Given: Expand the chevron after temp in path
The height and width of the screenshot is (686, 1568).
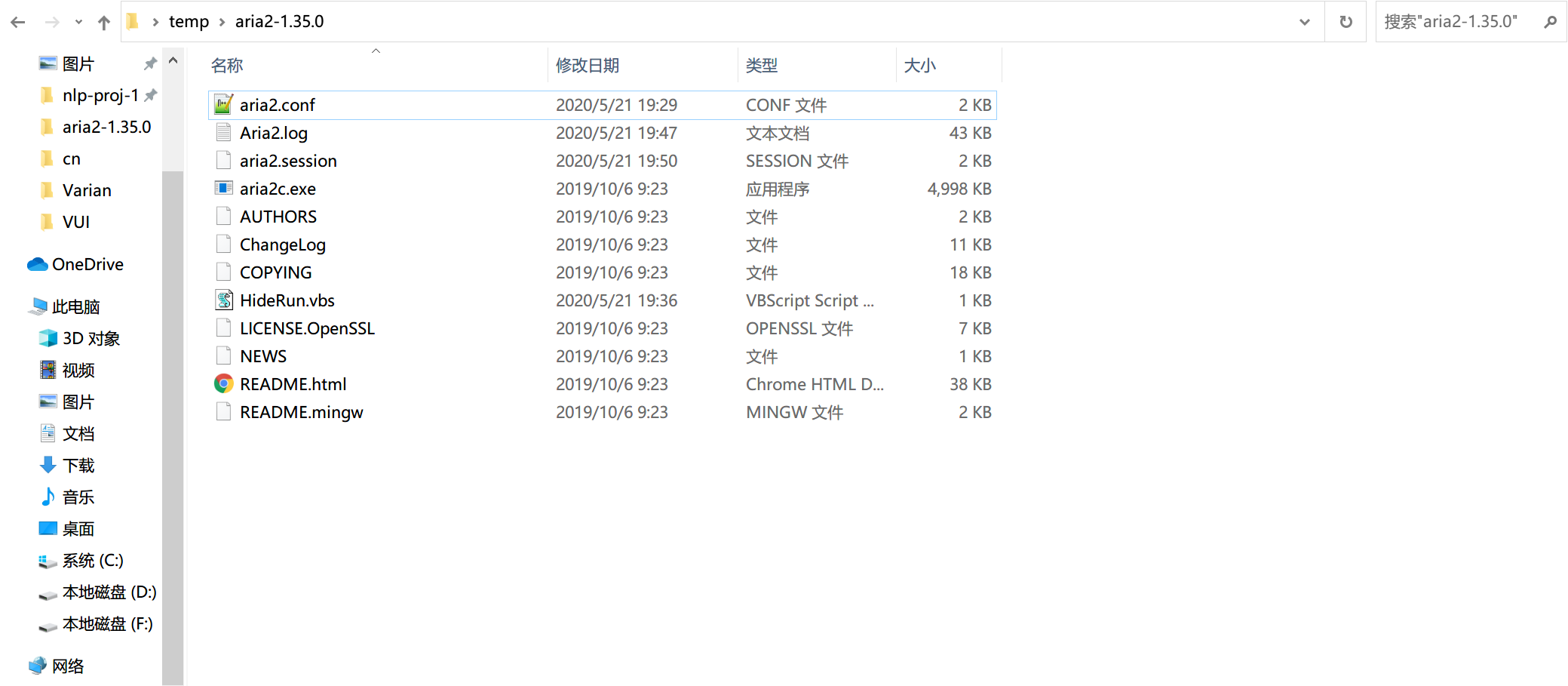Looking at the screenshot, I should click(222, 22).
